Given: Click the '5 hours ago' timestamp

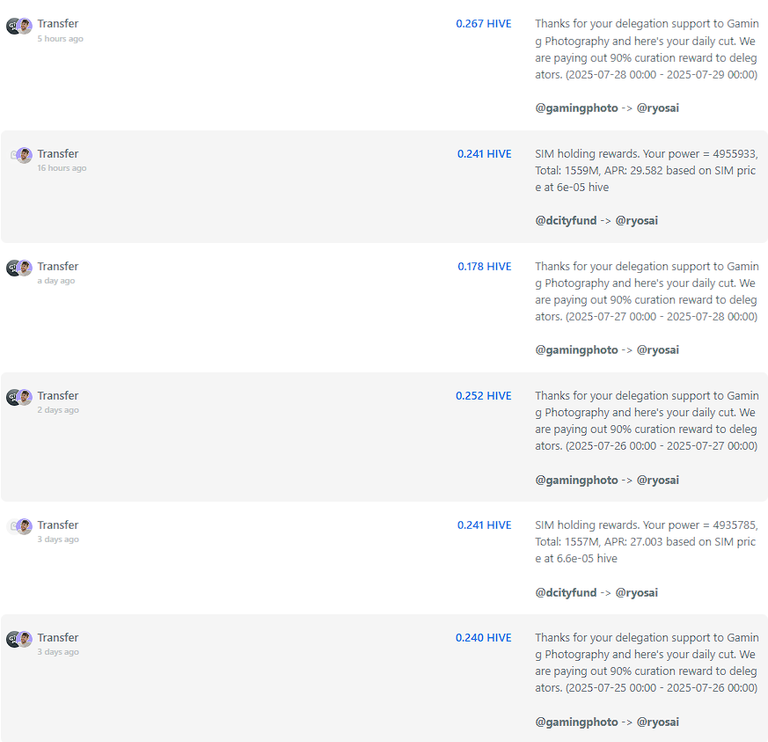Looking at the screenshot, I should pos(60,39).
